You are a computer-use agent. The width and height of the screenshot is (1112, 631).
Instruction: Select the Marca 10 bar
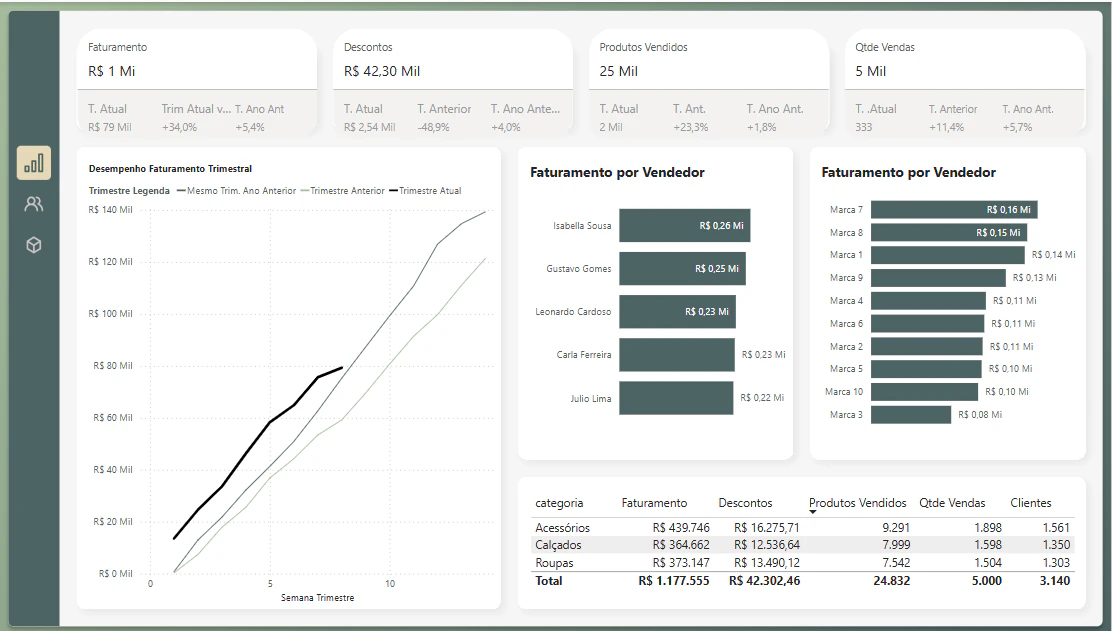click(924, 391)
